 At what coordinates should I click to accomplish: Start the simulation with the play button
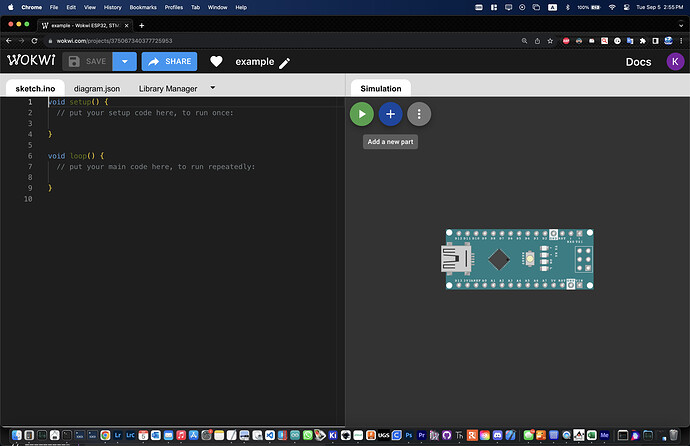tap(362, 114)
